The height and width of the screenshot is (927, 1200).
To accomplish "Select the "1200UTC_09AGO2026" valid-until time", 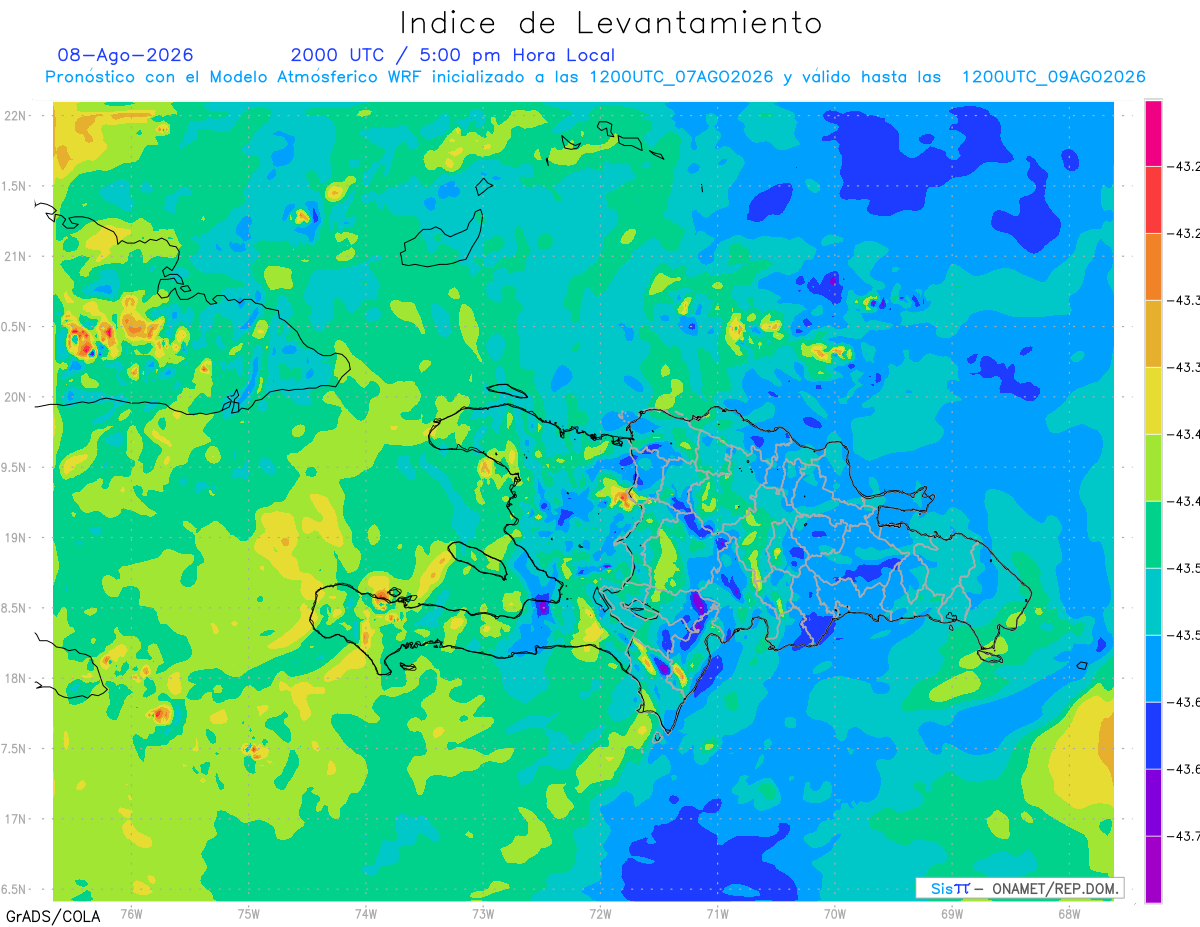I will pyautogui.click(x=1053, y=77).
